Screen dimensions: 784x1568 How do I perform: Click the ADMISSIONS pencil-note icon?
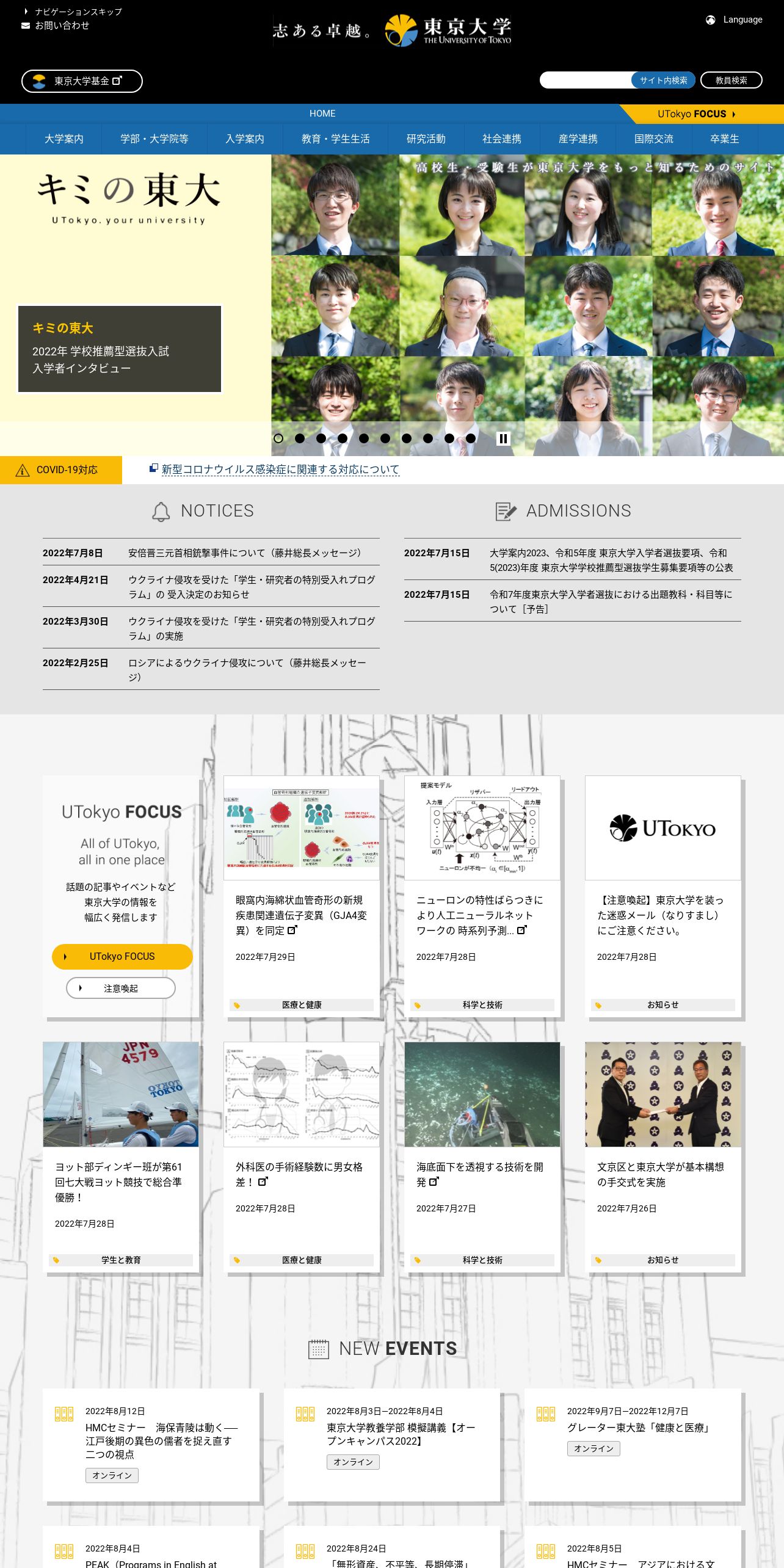[x=506, y=512]
